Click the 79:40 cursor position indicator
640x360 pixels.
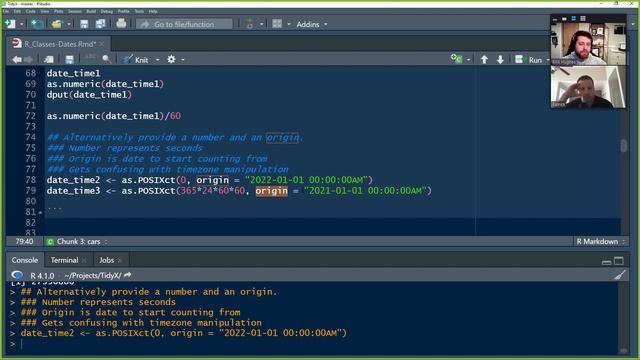pos(24,242)
